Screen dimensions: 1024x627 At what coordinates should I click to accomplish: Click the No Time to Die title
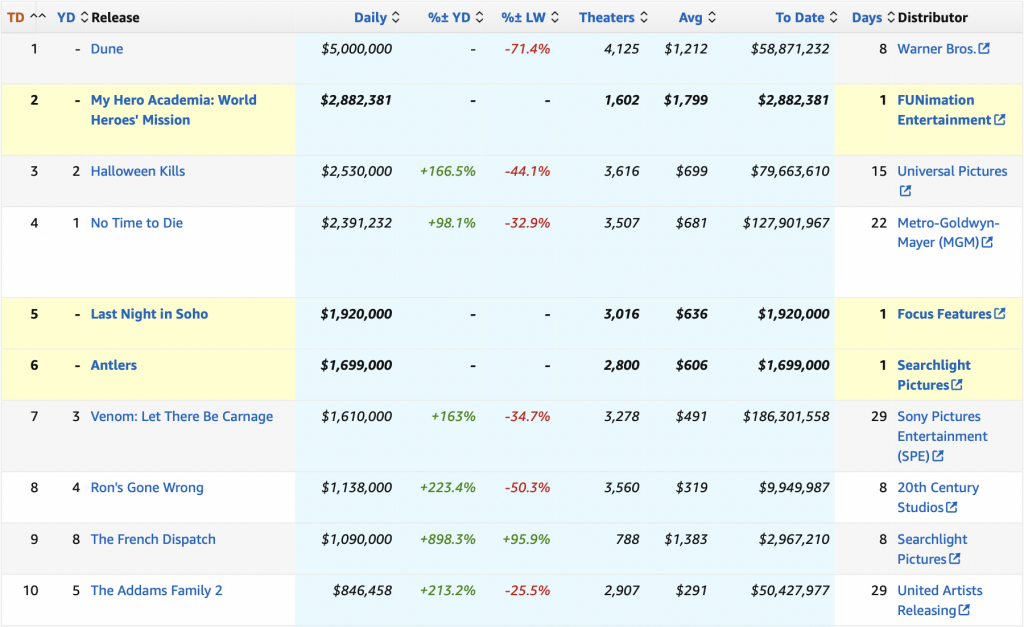[x=136, y=223]
